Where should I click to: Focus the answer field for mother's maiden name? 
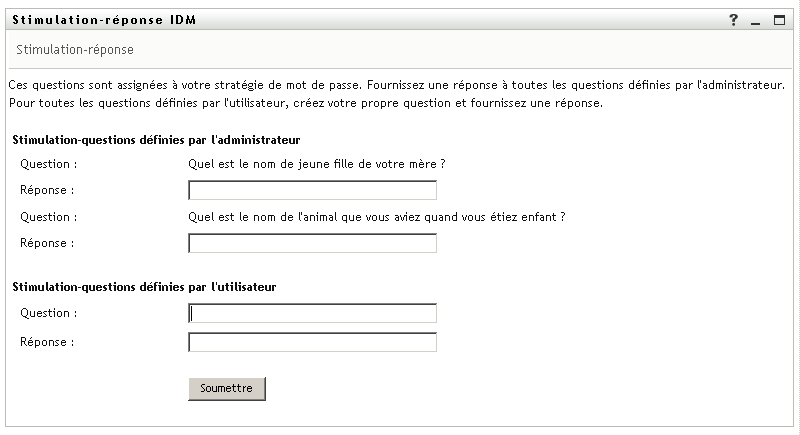312,190
